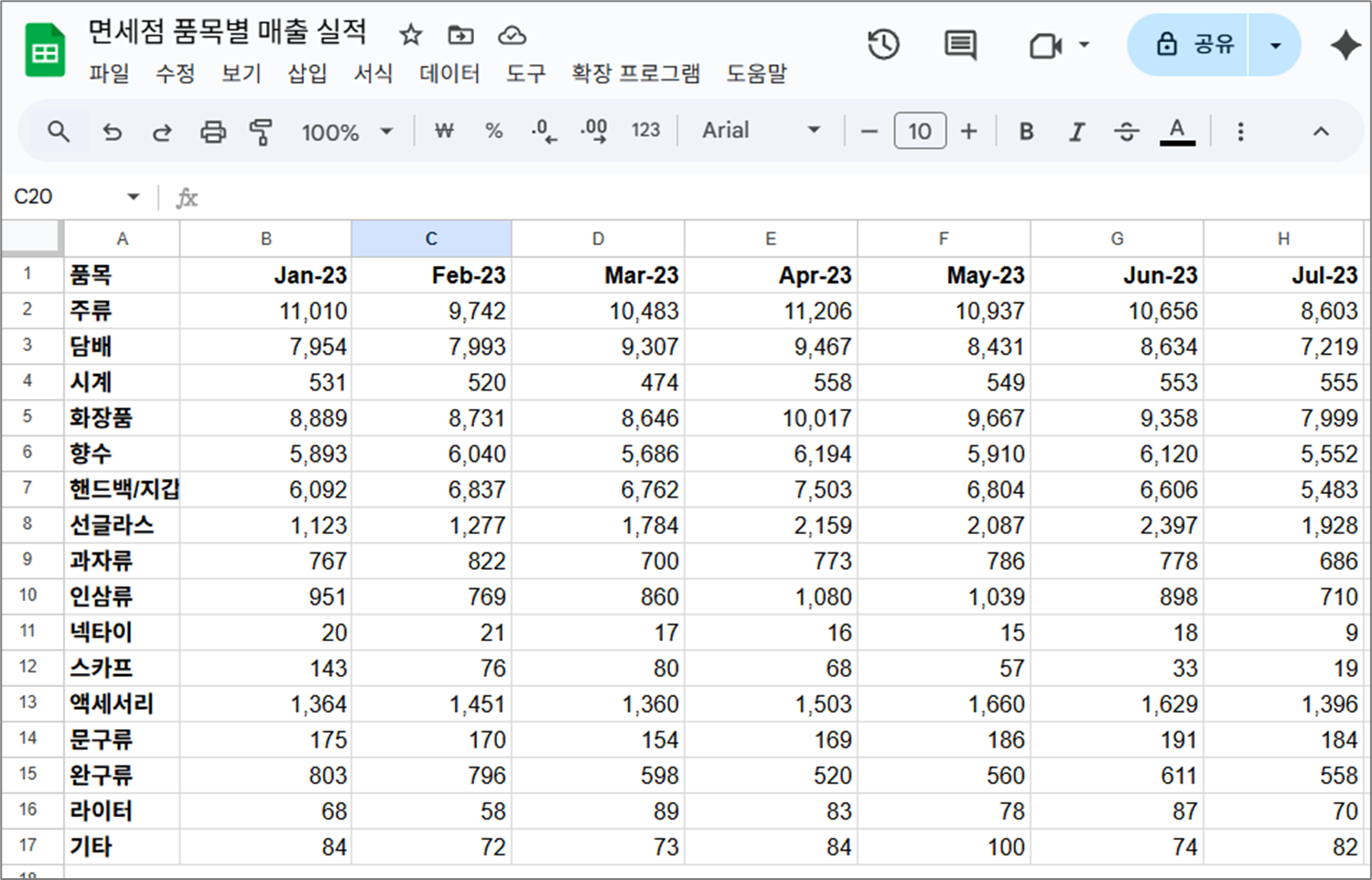Select cell with value 10,017
The height and width of the screenshot is (880, 1372).
[771, 418]
